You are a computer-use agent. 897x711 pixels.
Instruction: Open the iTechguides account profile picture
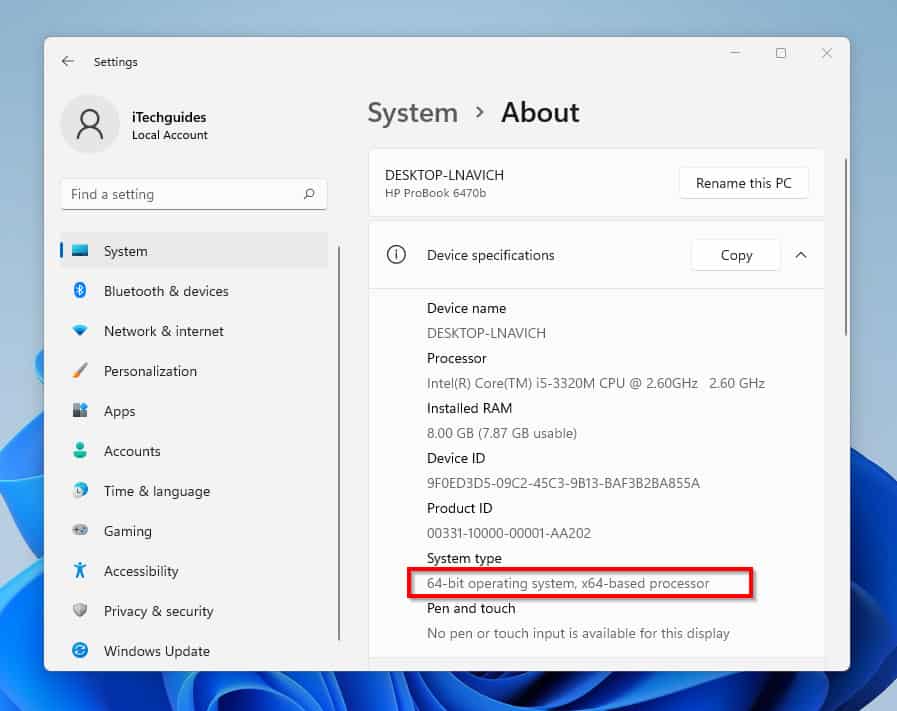[90, 125]
